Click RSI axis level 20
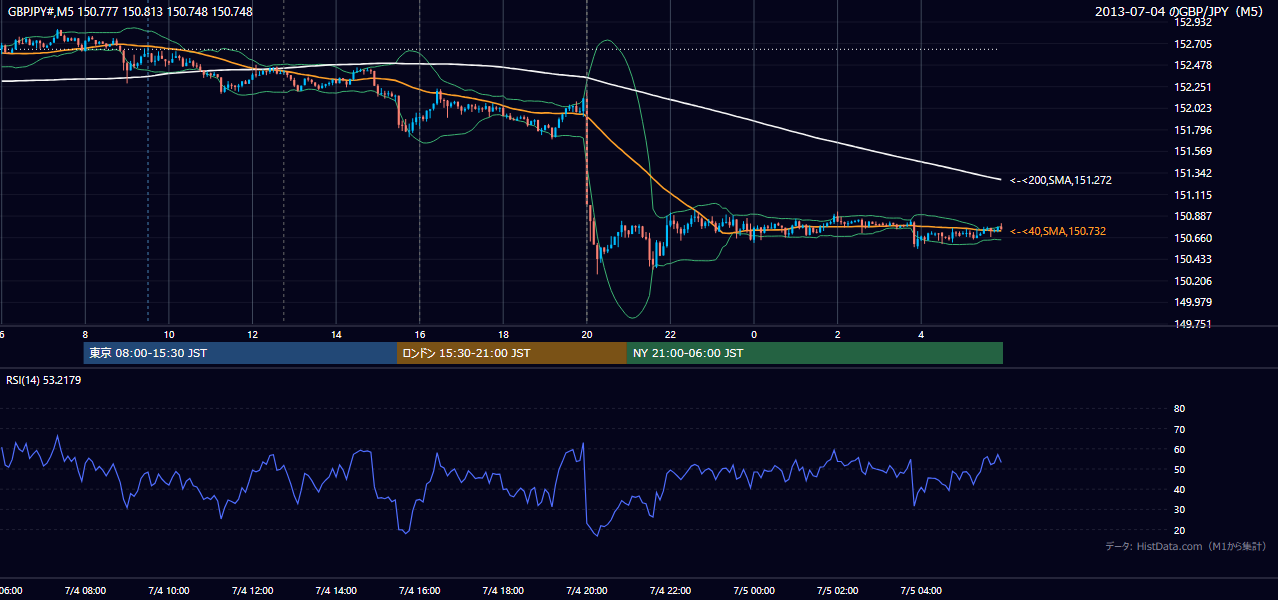 [x=1179, y=530]
